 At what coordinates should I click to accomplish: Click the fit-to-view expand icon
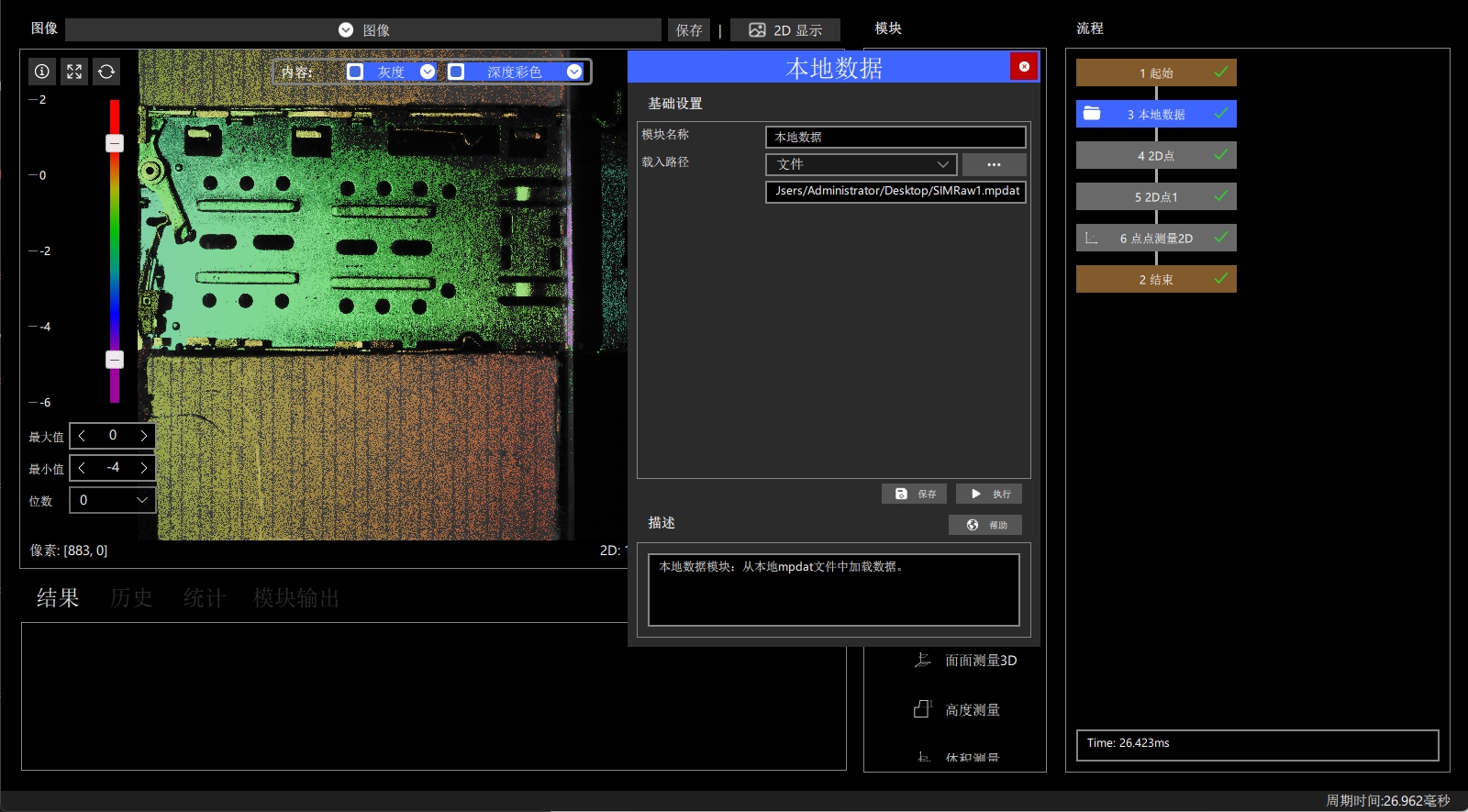pos(74,72)
